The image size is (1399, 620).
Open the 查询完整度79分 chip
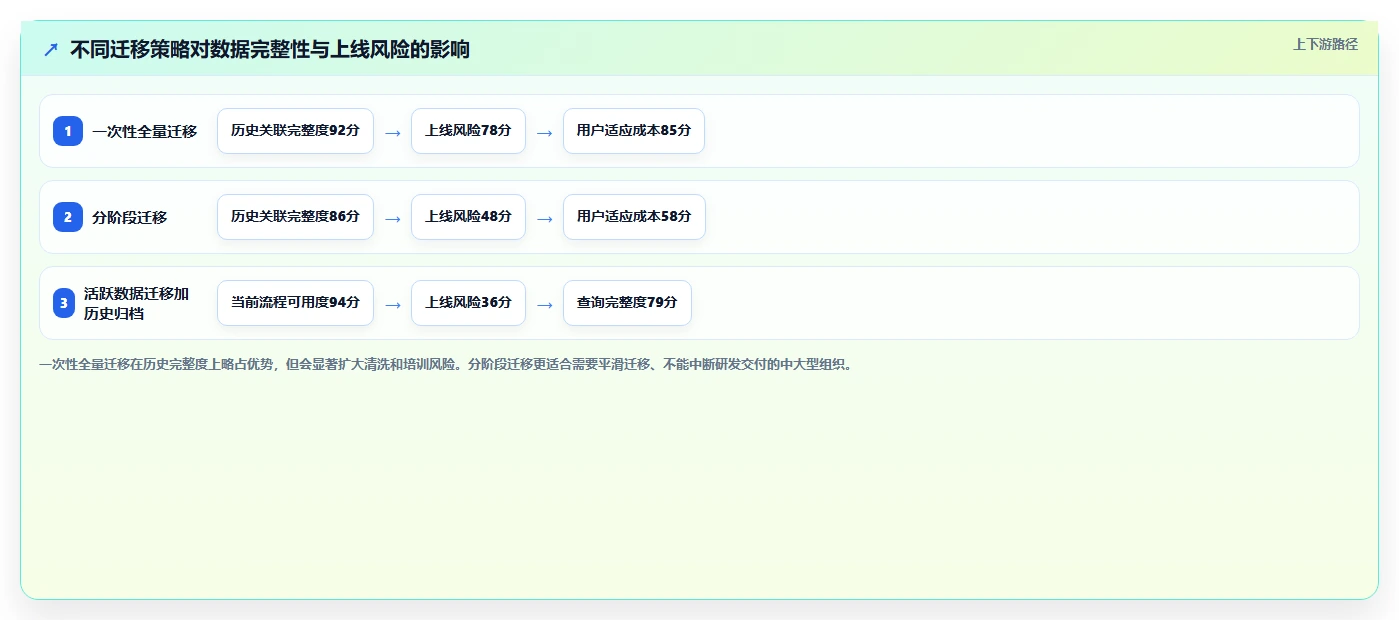click(x=627, y=303)
